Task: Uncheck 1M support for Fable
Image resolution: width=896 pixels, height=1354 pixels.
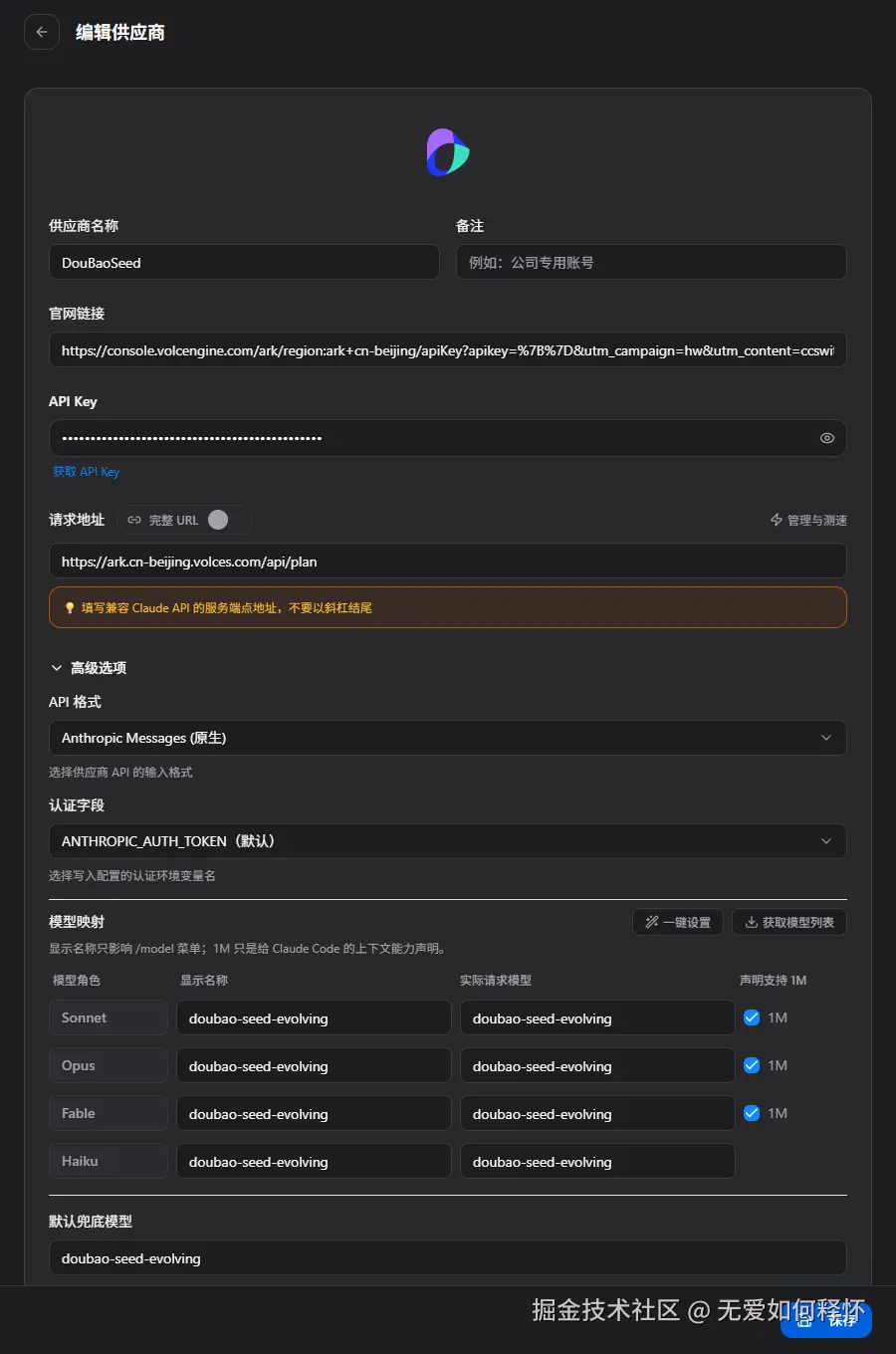Action: [752, 1113]
